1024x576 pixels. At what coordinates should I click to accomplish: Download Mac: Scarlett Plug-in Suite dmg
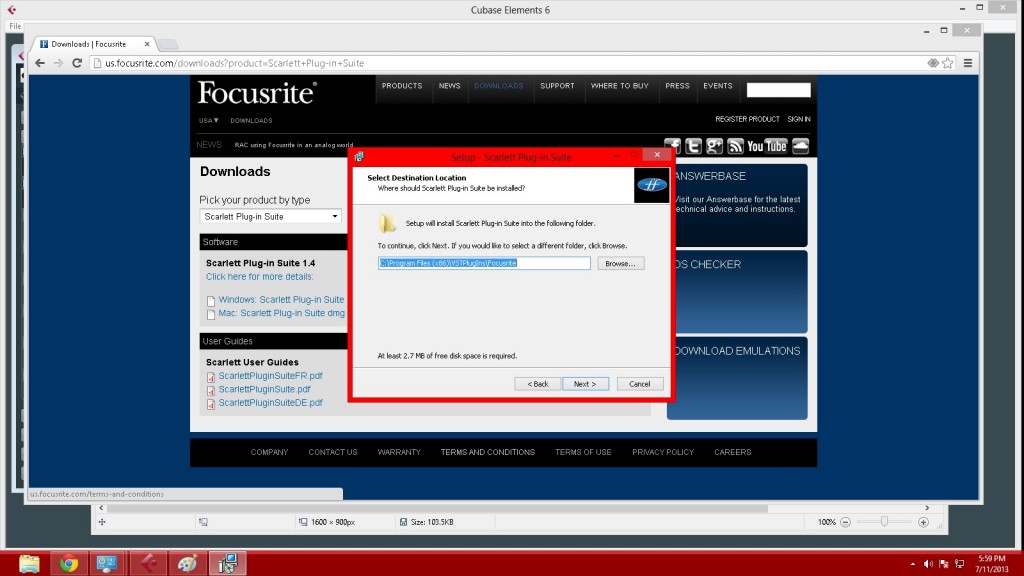281,313
